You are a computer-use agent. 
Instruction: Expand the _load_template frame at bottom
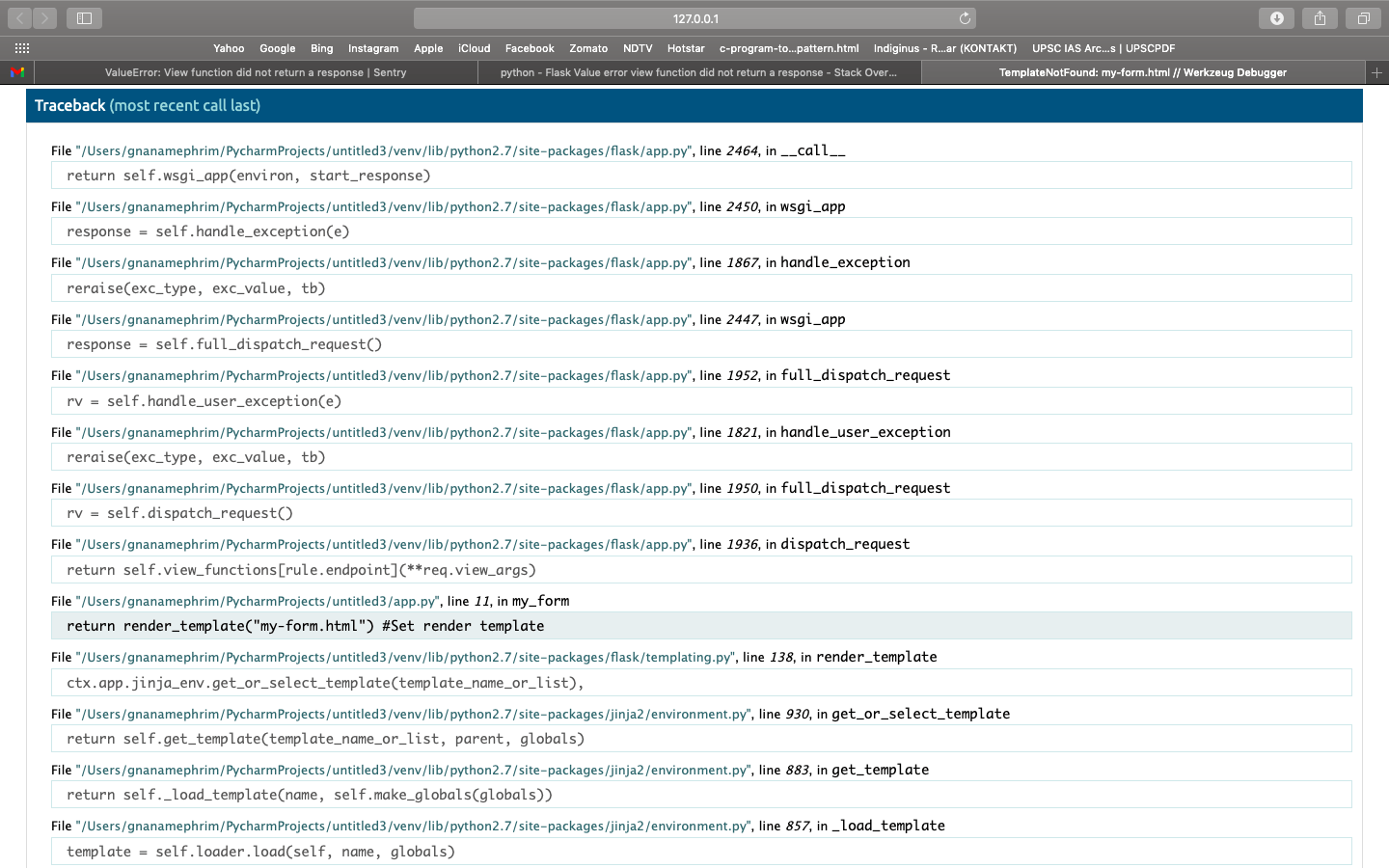click(x=701, y=852)
